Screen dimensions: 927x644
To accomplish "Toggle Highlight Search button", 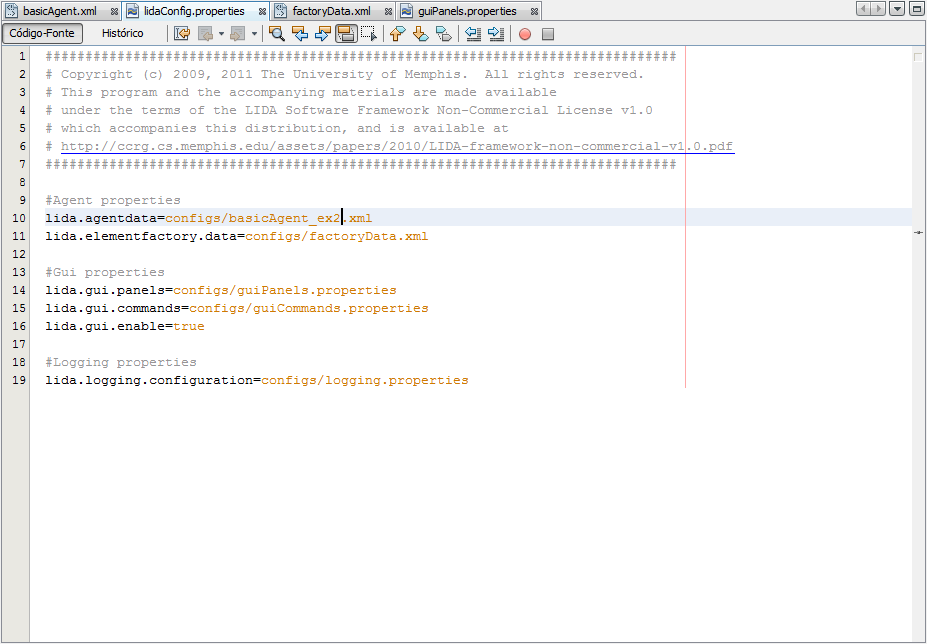I will (x=346, y=33).
